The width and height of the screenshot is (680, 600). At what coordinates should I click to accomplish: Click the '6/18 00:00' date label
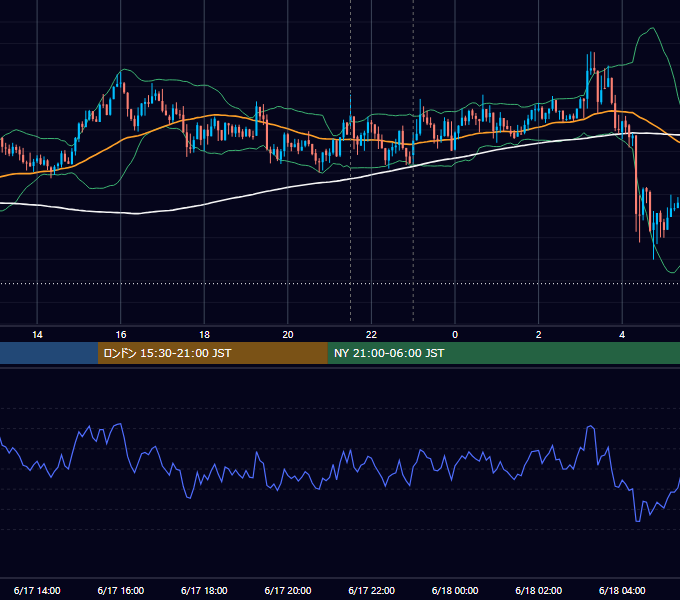455,590
